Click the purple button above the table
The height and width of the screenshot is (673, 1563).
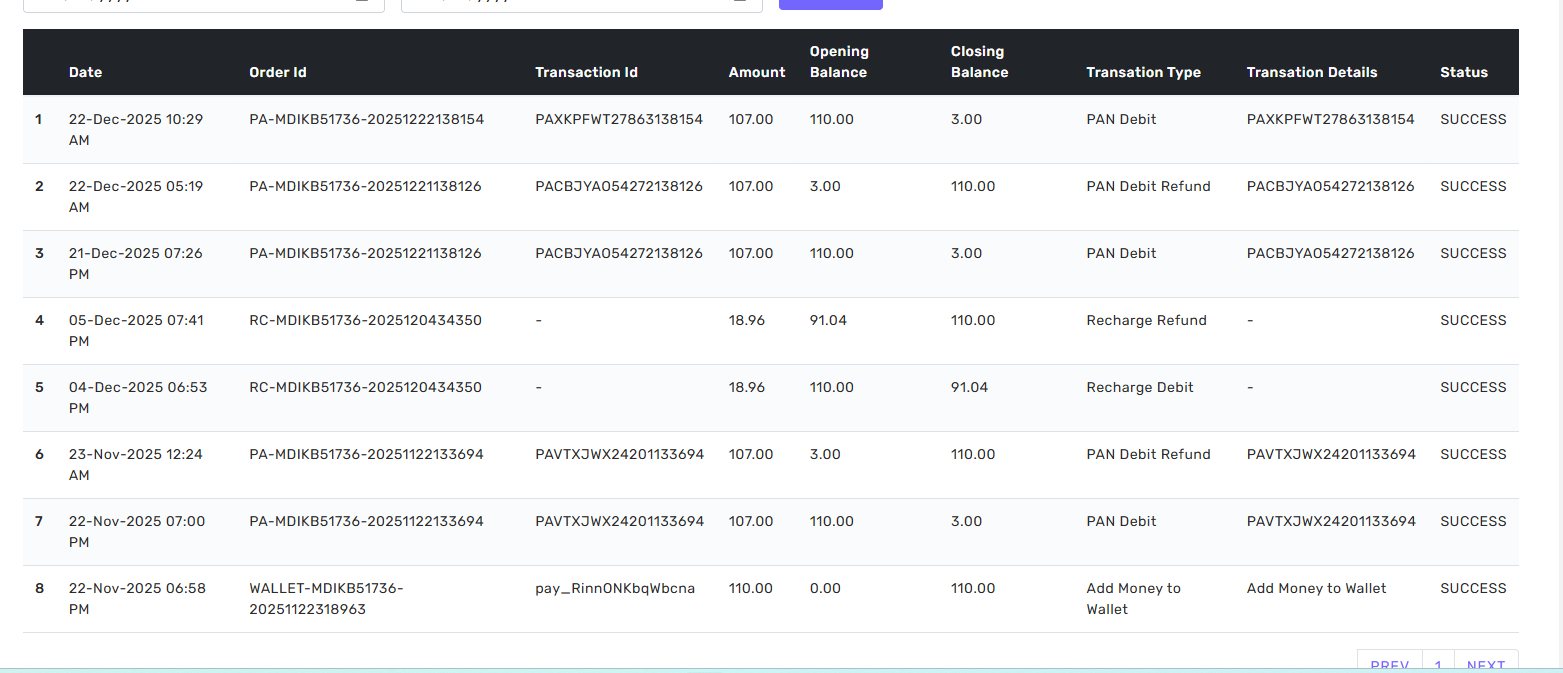click(x=830, y=4)
